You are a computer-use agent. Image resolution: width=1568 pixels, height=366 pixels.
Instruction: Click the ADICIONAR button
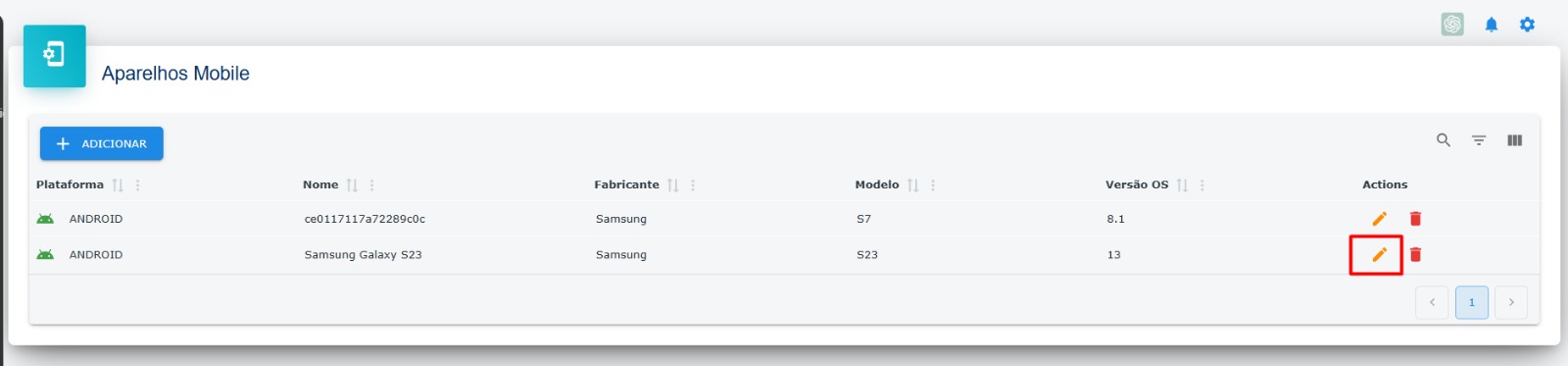click(x=101, y=143)
